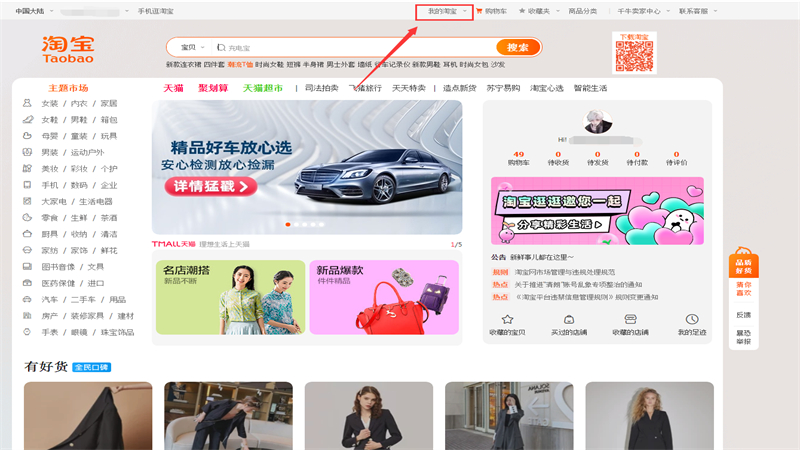The width and height of the screenshot is (800, 450).
Task: Open the 聚划算 tab
Action: coord(213,88)
